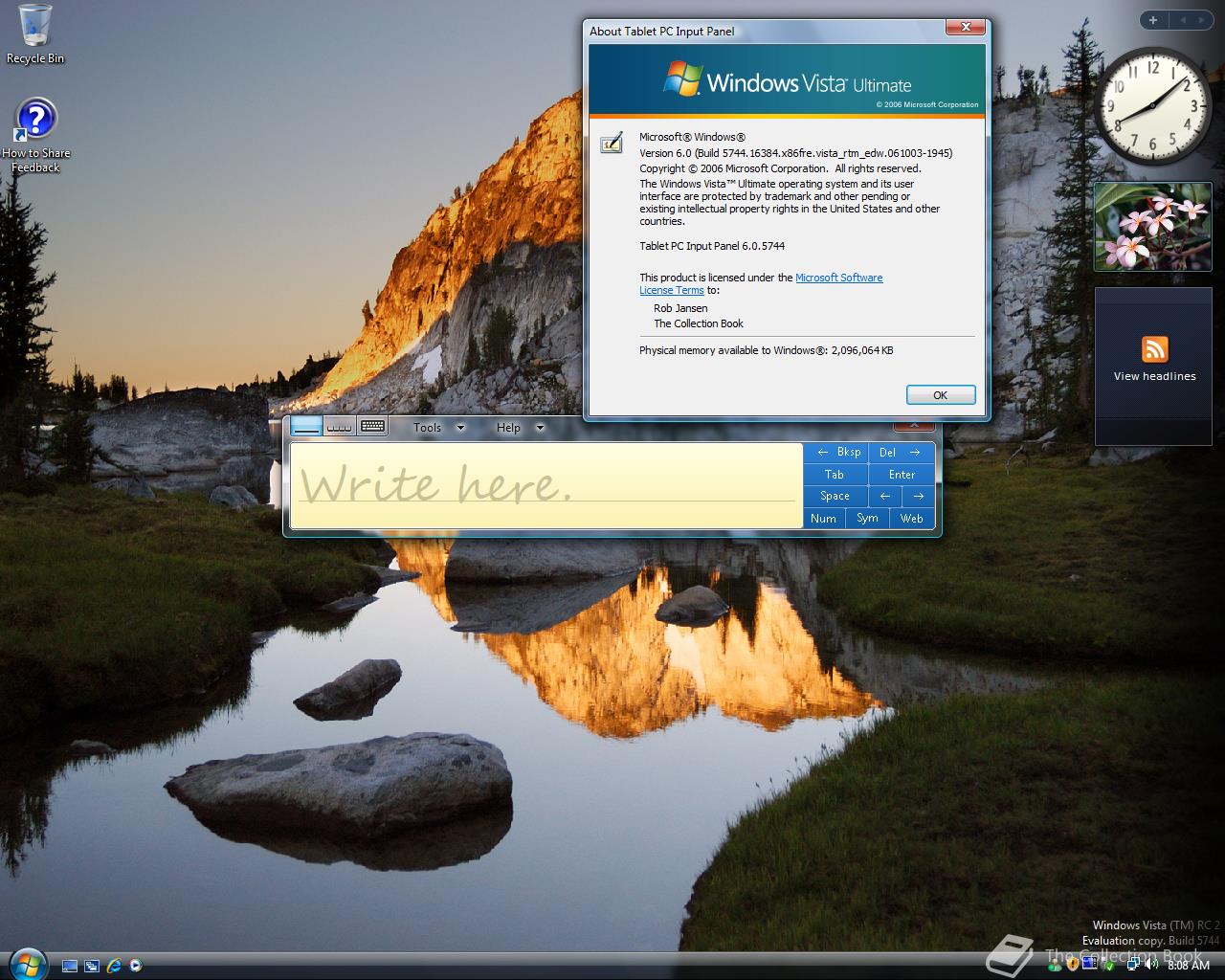
Task: Go to next Sidebar gadget page
Action: pos(1203,19)
